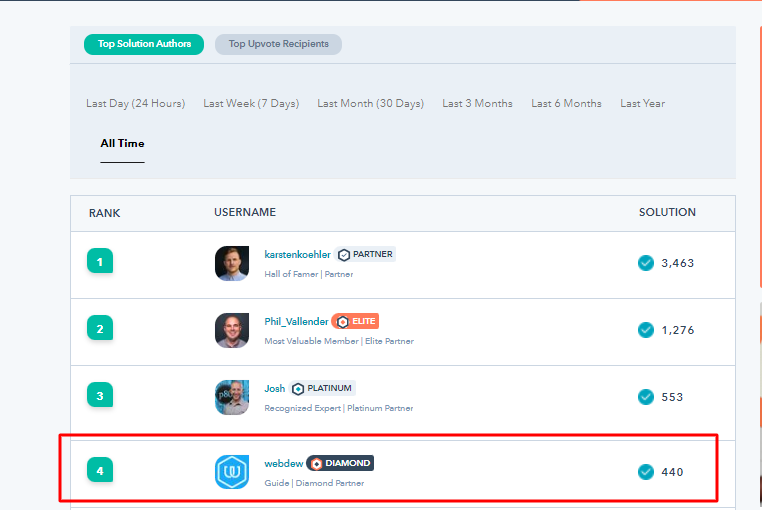Filter by Last Year
762x510 pixels.
[x=642, y=104]
